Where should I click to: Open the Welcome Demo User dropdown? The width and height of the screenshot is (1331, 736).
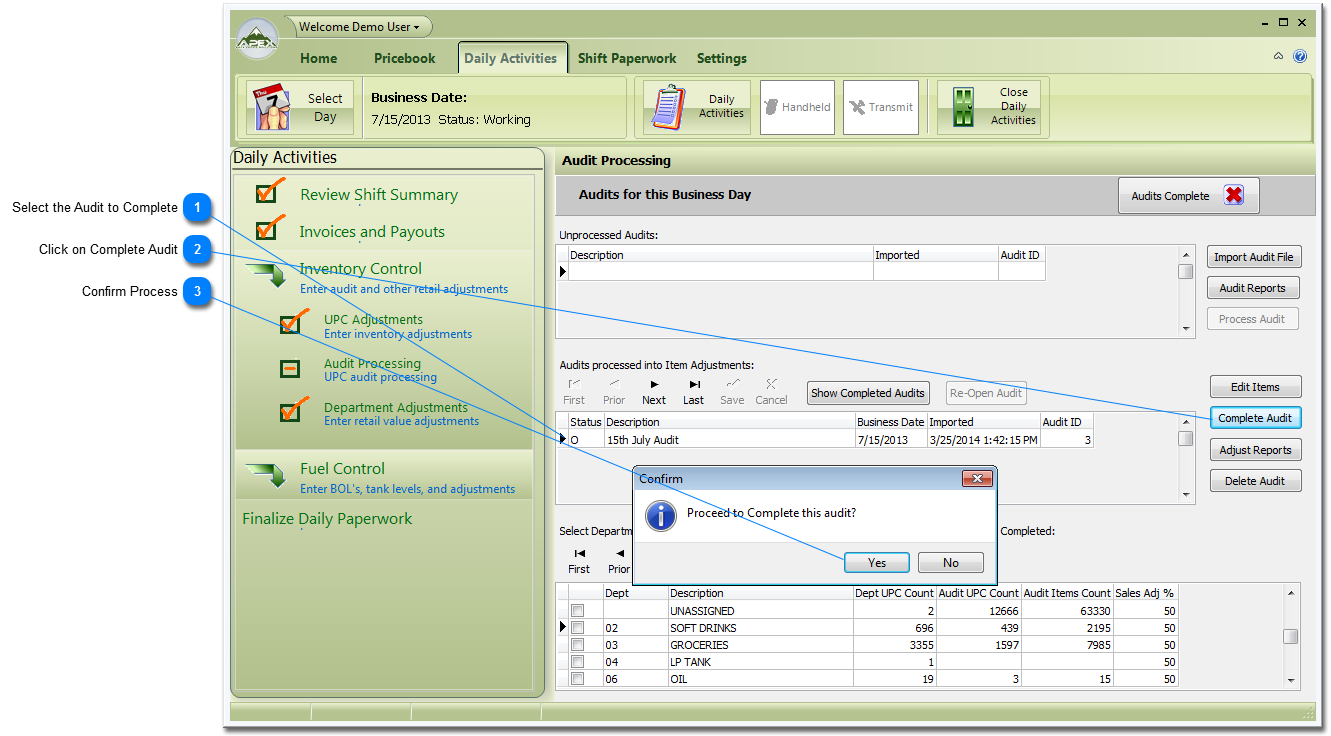point(359,27)
